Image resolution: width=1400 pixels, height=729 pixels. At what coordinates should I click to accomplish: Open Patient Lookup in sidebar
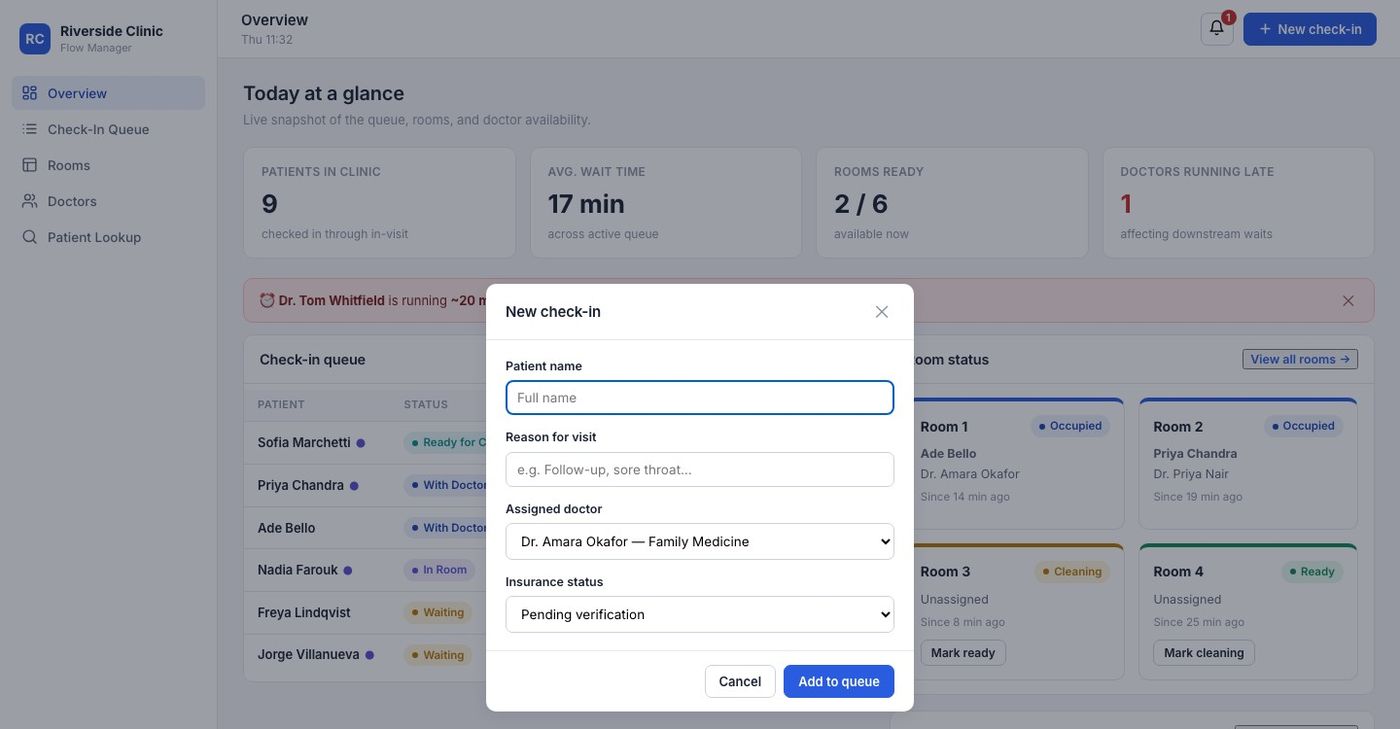tap(108, 237)
